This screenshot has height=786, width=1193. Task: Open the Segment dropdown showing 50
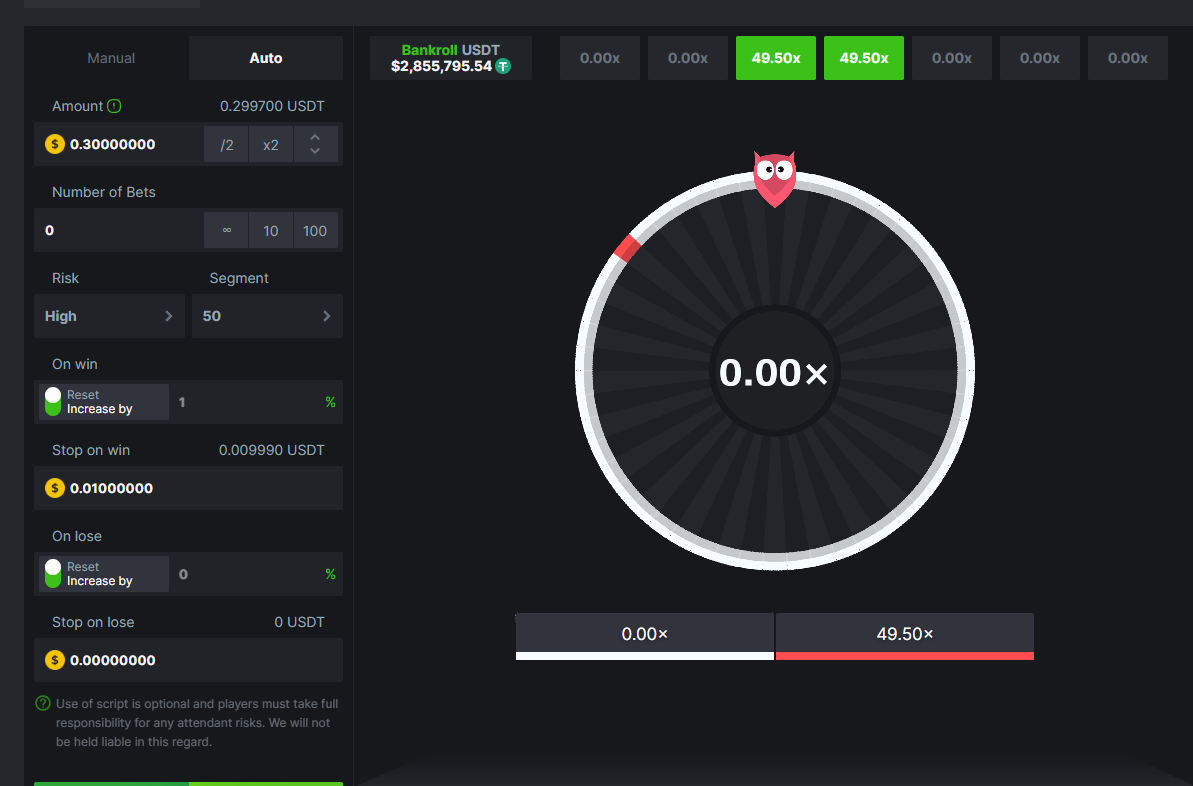[x=266, y=316]
